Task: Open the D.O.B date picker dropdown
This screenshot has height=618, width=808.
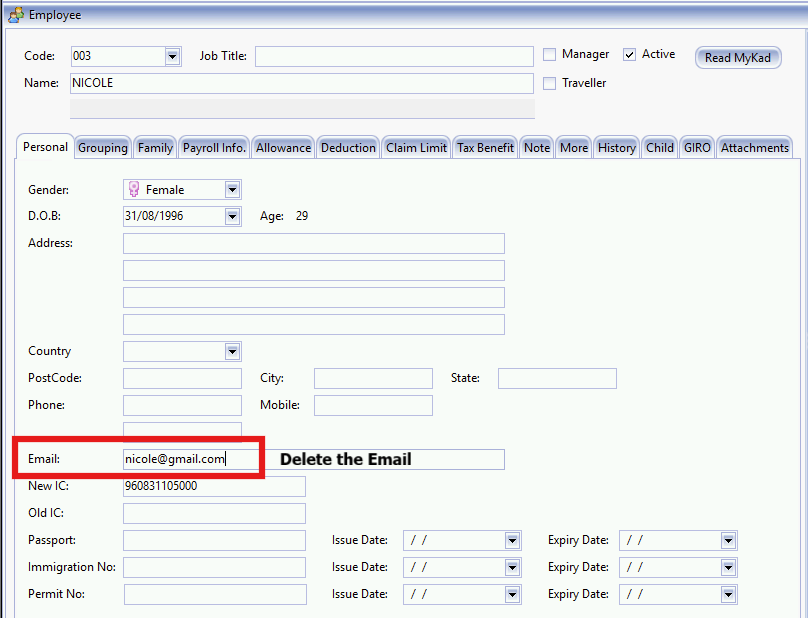Action: 232,216
